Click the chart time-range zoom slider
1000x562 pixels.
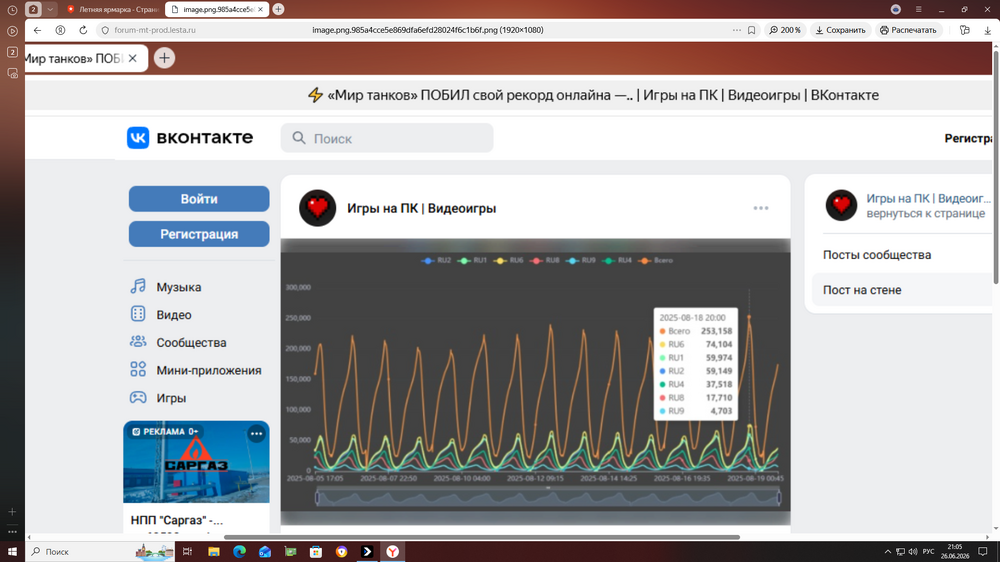click(548, 497)
